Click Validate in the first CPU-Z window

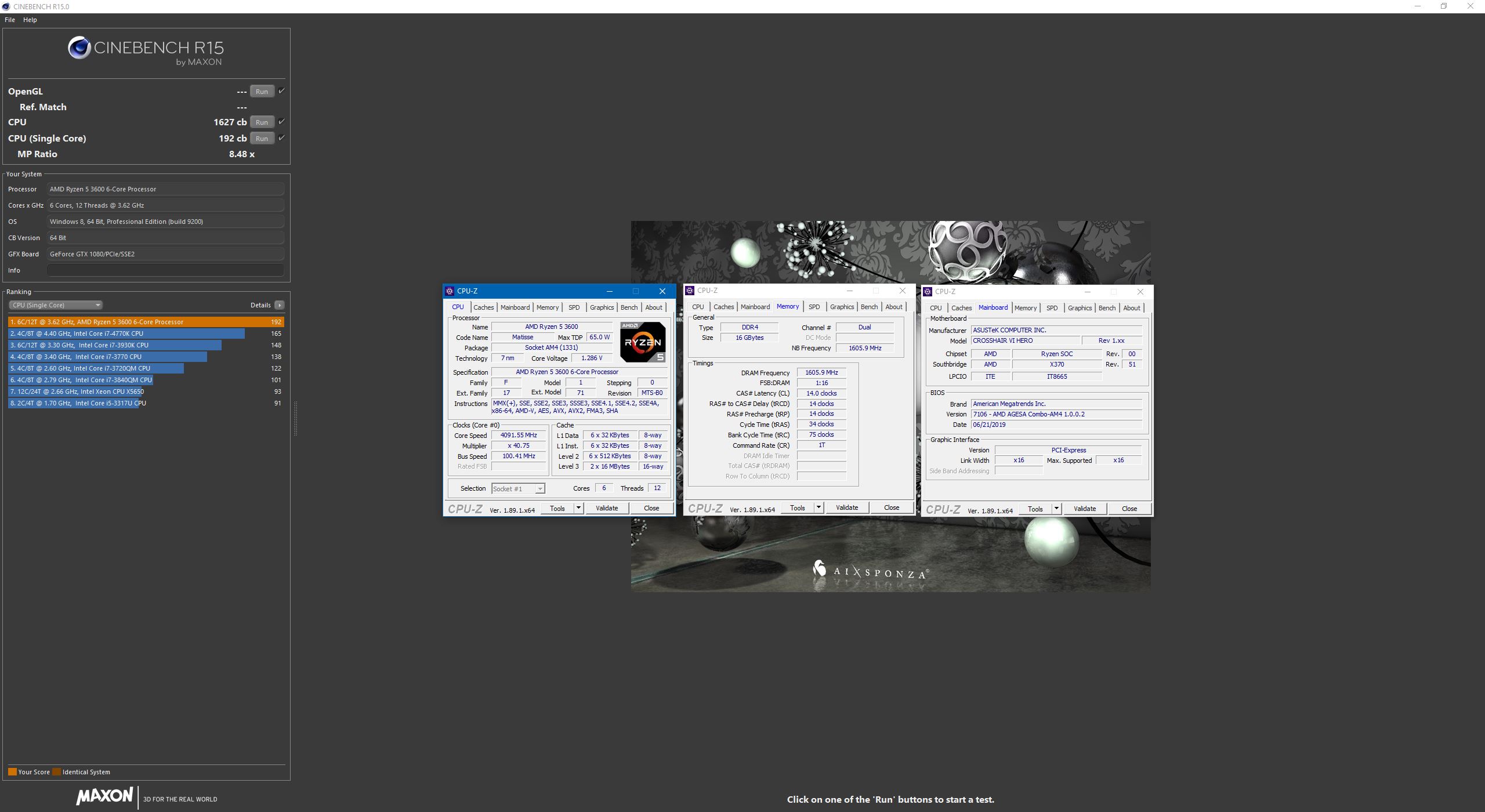coord(607,508)
